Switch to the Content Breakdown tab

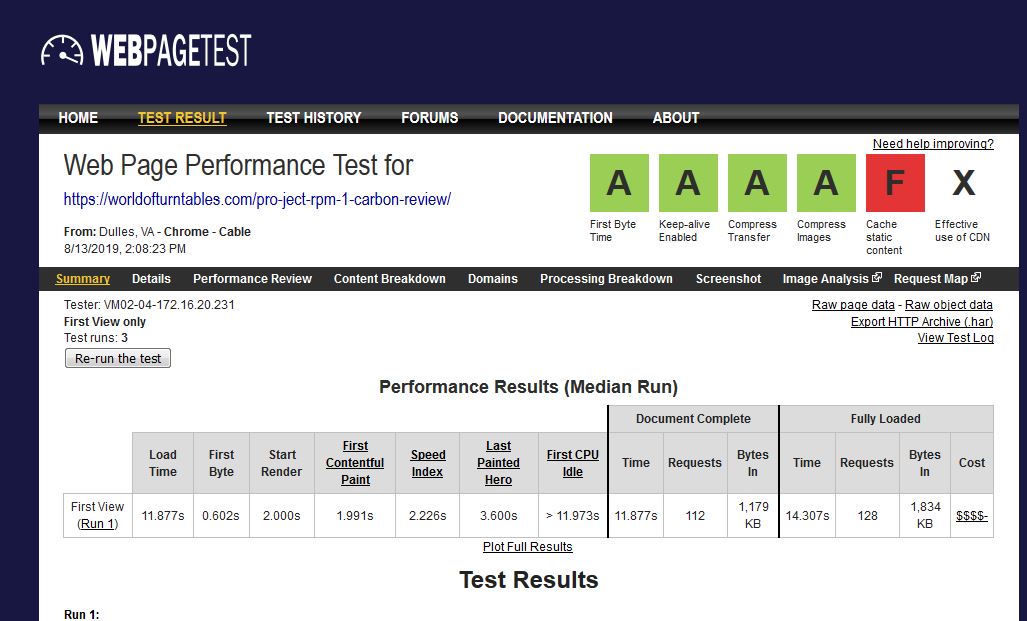(389, 279)
